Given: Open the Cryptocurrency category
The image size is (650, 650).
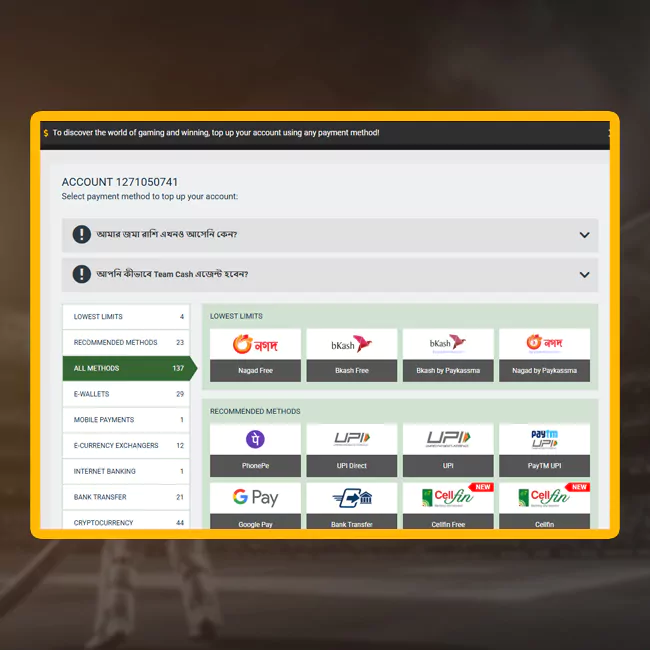Looking at the screenshot, I should [126, 520].
